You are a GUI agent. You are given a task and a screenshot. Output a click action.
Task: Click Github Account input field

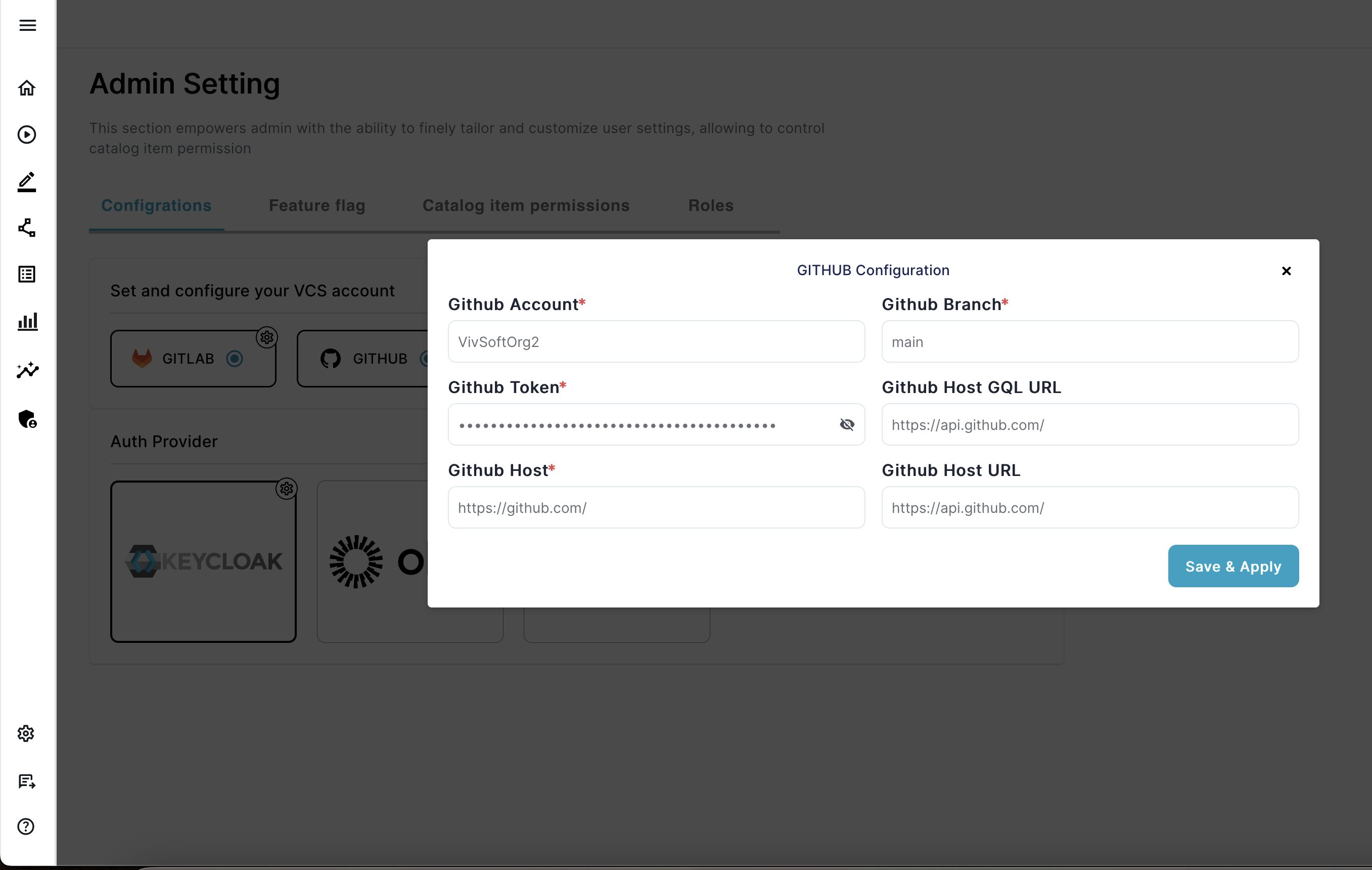coord(656,341)
